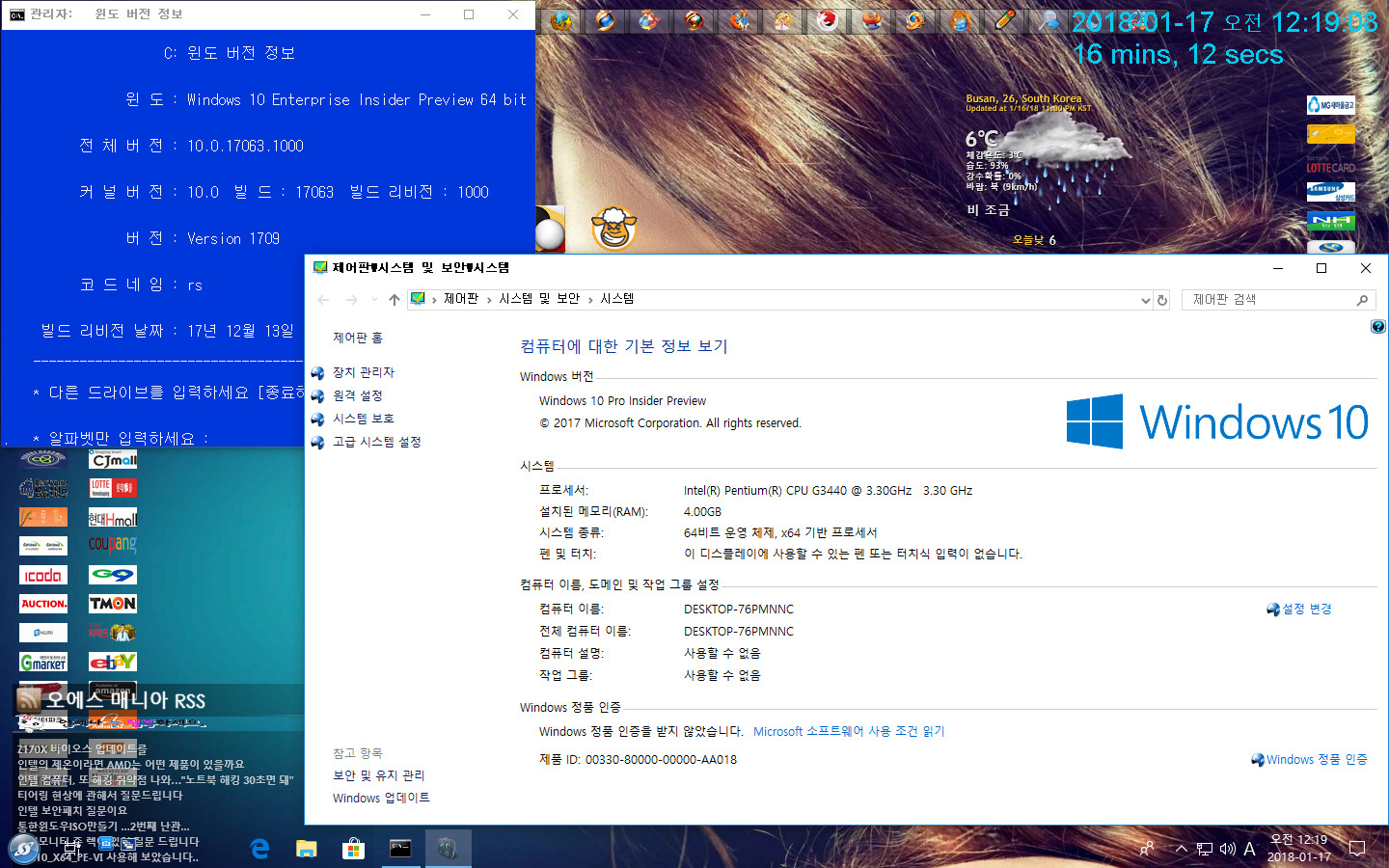1389x868 pixels.
Task: Switch to command prompt taskbar button
Action: tap(400, 849)
